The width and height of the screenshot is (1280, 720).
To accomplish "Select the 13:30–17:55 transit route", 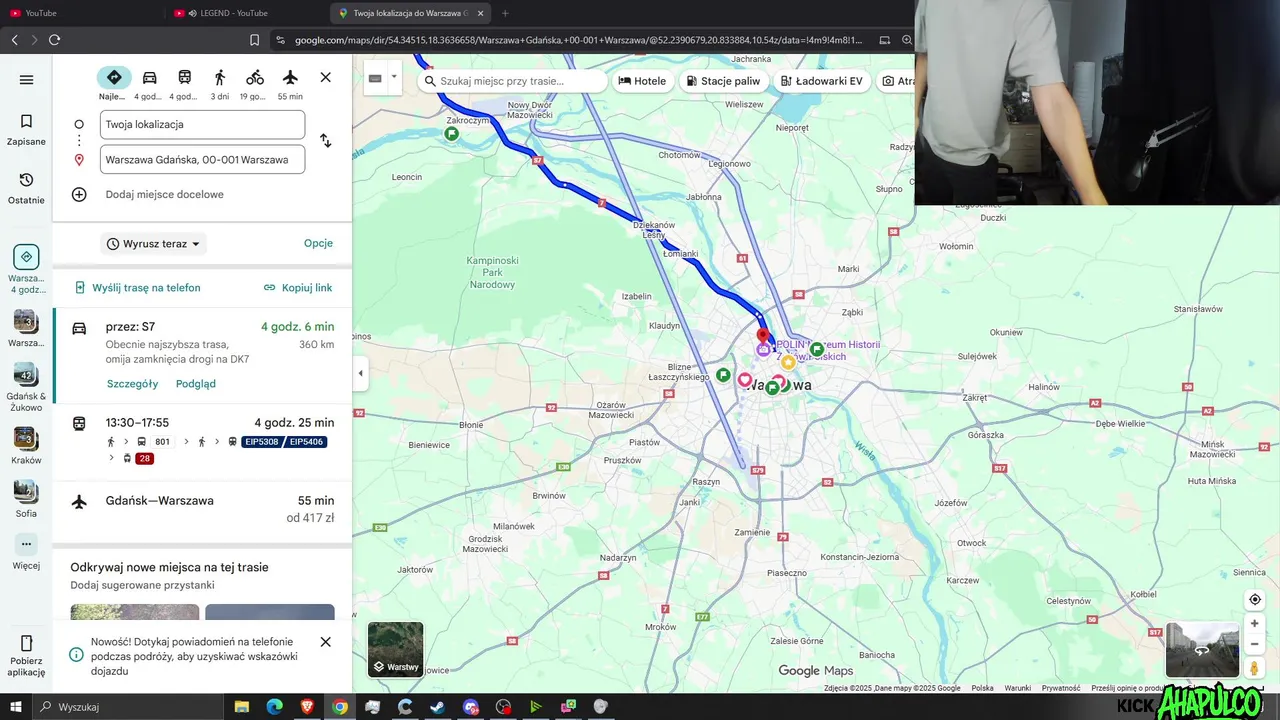I will [203, 441].
